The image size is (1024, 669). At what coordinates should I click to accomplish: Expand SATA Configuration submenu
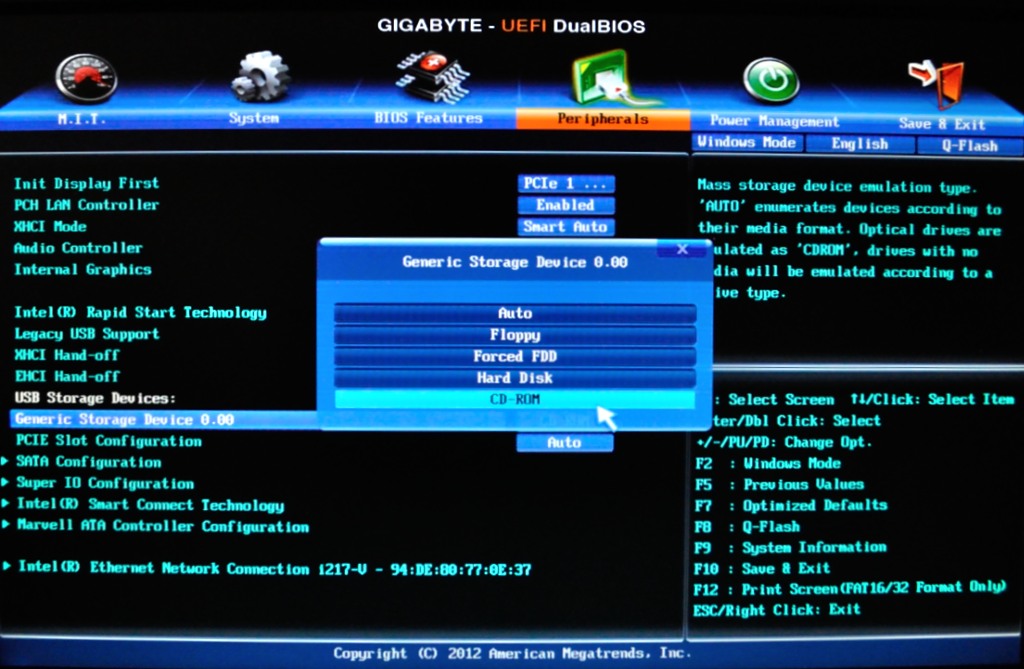(x=88, y=462)
